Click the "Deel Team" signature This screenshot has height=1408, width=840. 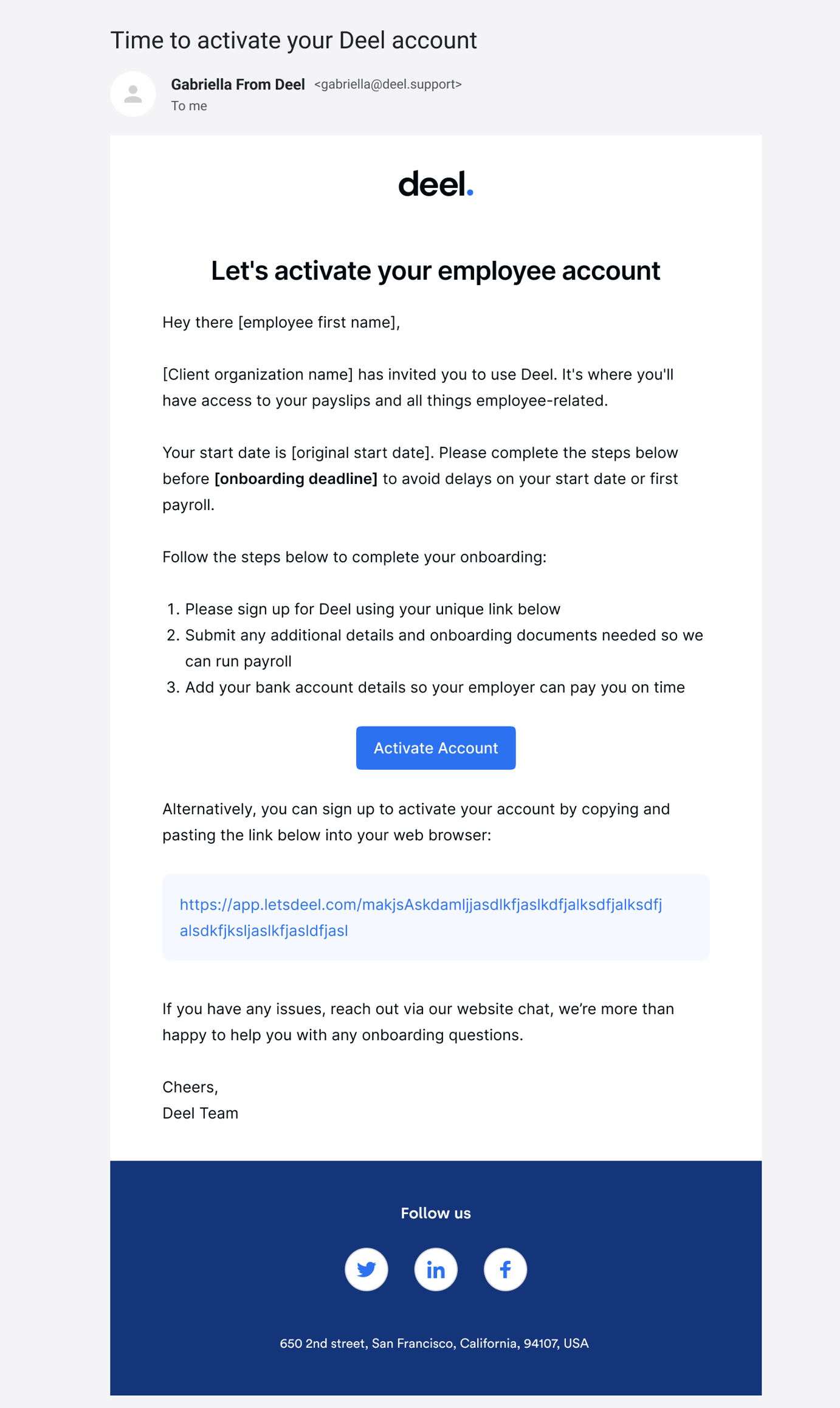[200, 1113]
